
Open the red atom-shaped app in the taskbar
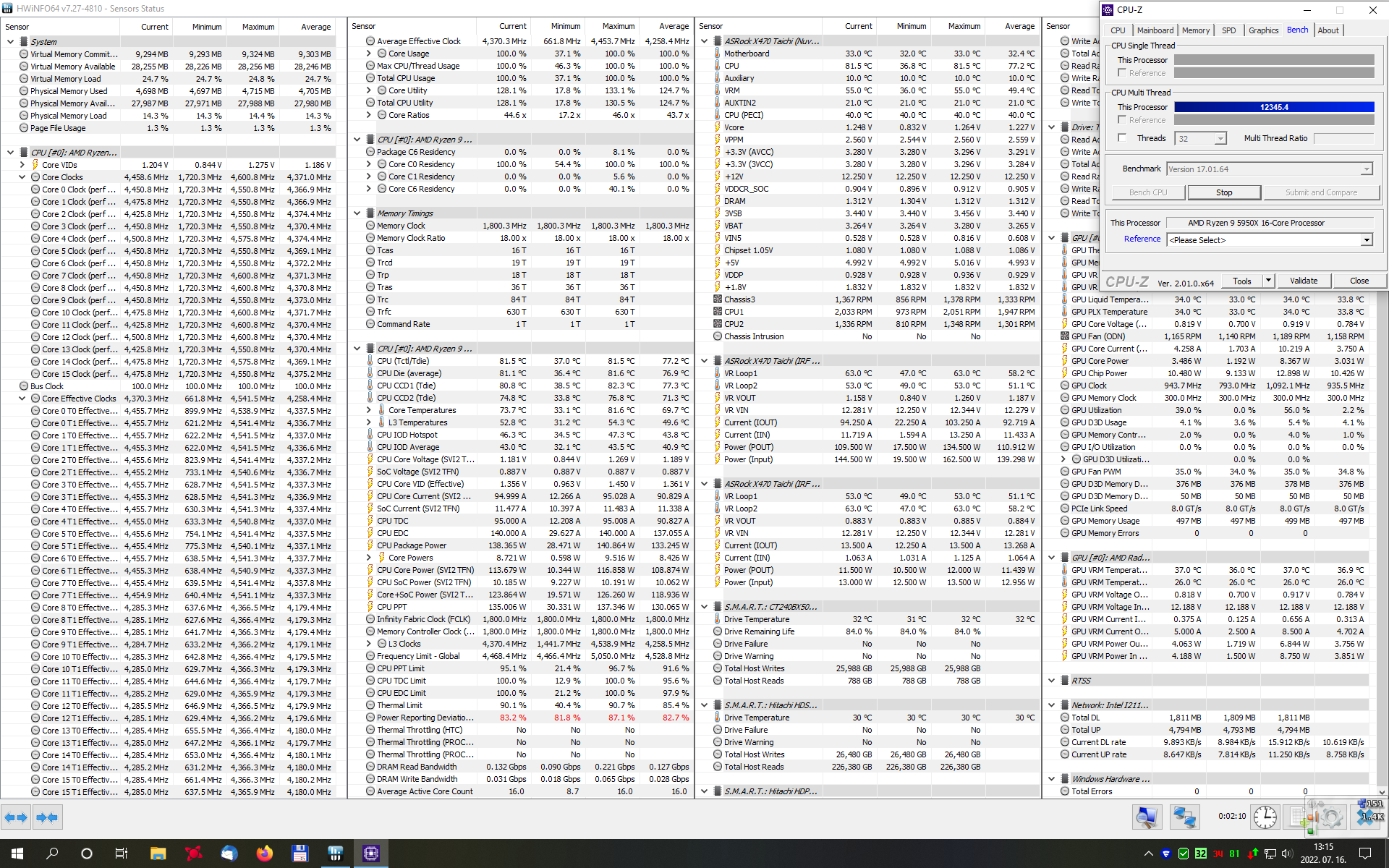pos(194,854)
